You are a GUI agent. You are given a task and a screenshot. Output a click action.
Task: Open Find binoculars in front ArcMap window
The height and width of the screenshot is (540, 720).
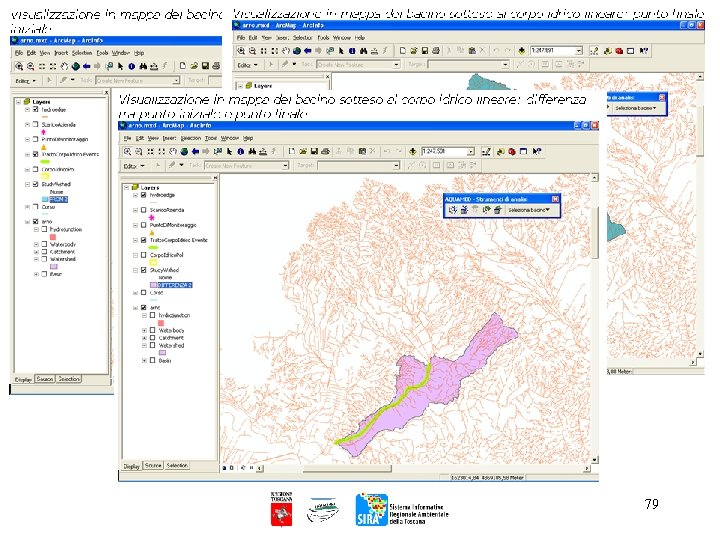[x=252, y=151]
